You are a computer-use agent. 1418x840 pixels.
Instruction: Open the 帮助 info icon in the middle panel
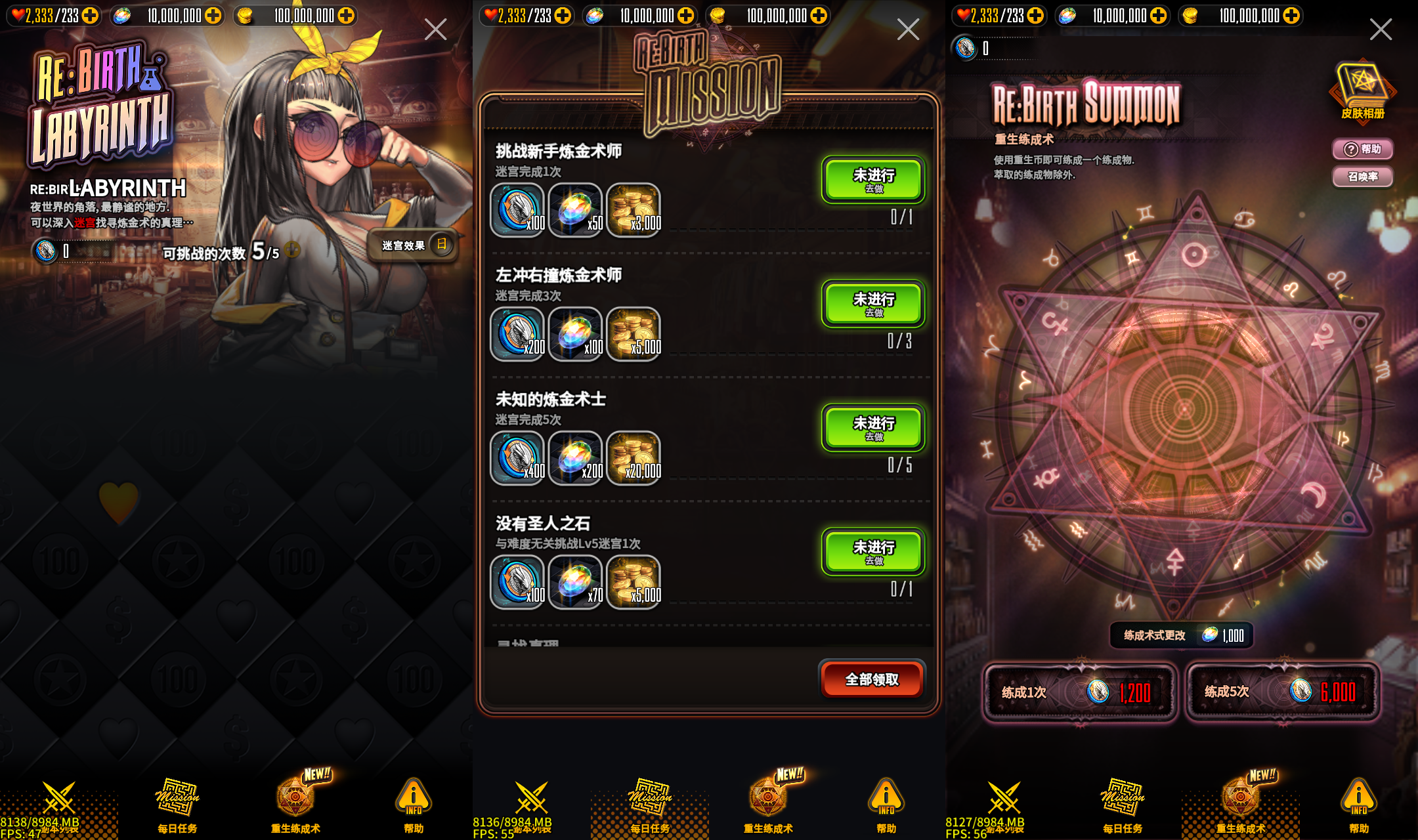pos(886,805)
